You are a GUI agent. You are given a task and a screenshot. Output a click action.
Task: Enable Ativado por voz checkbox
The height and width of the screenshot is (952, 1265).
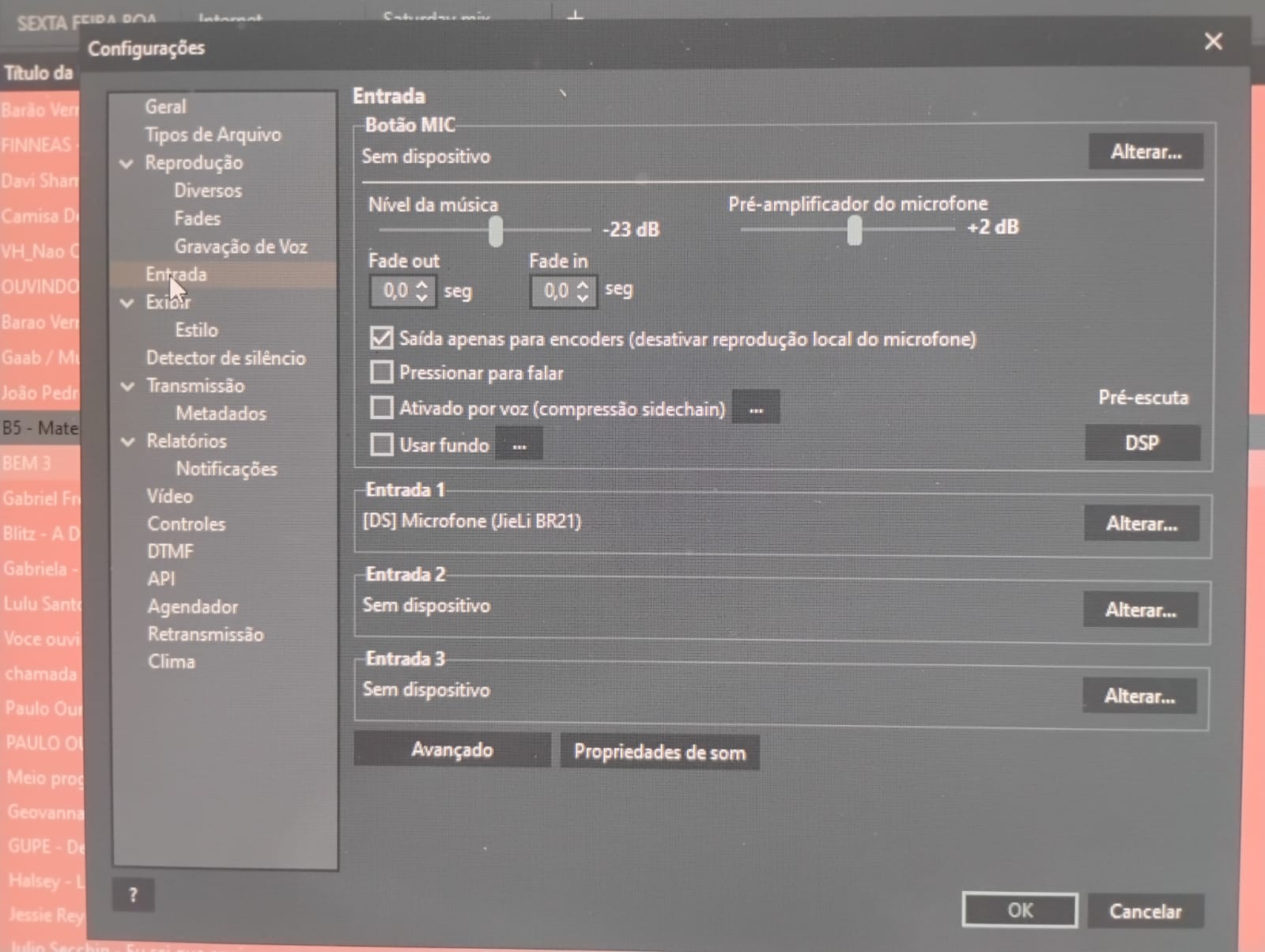coord(382,408)
